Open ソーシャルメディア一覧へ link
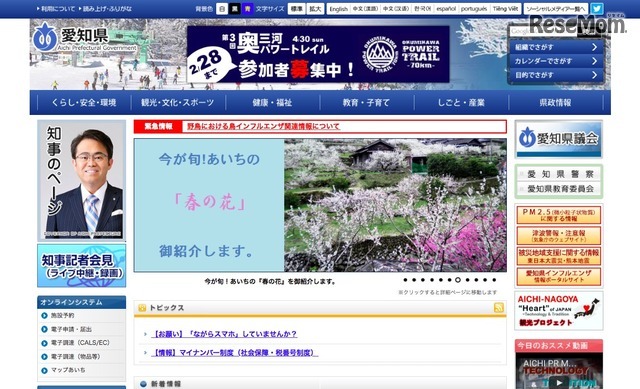This screenshot has width=640, height=389. pos(556,9)
